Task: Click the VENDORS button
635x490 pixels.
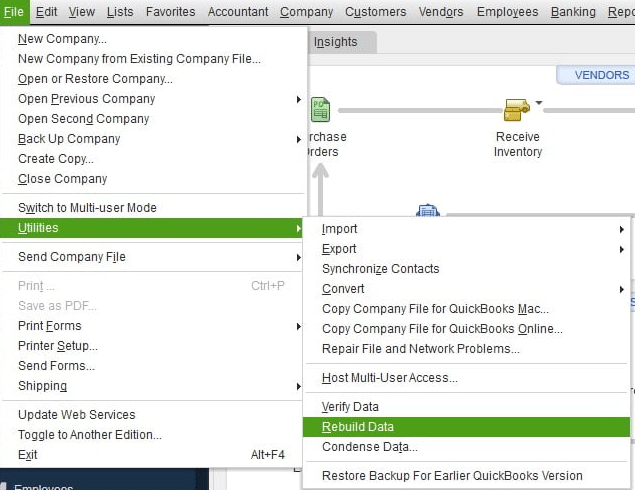Action: click(x=602, y=75)
